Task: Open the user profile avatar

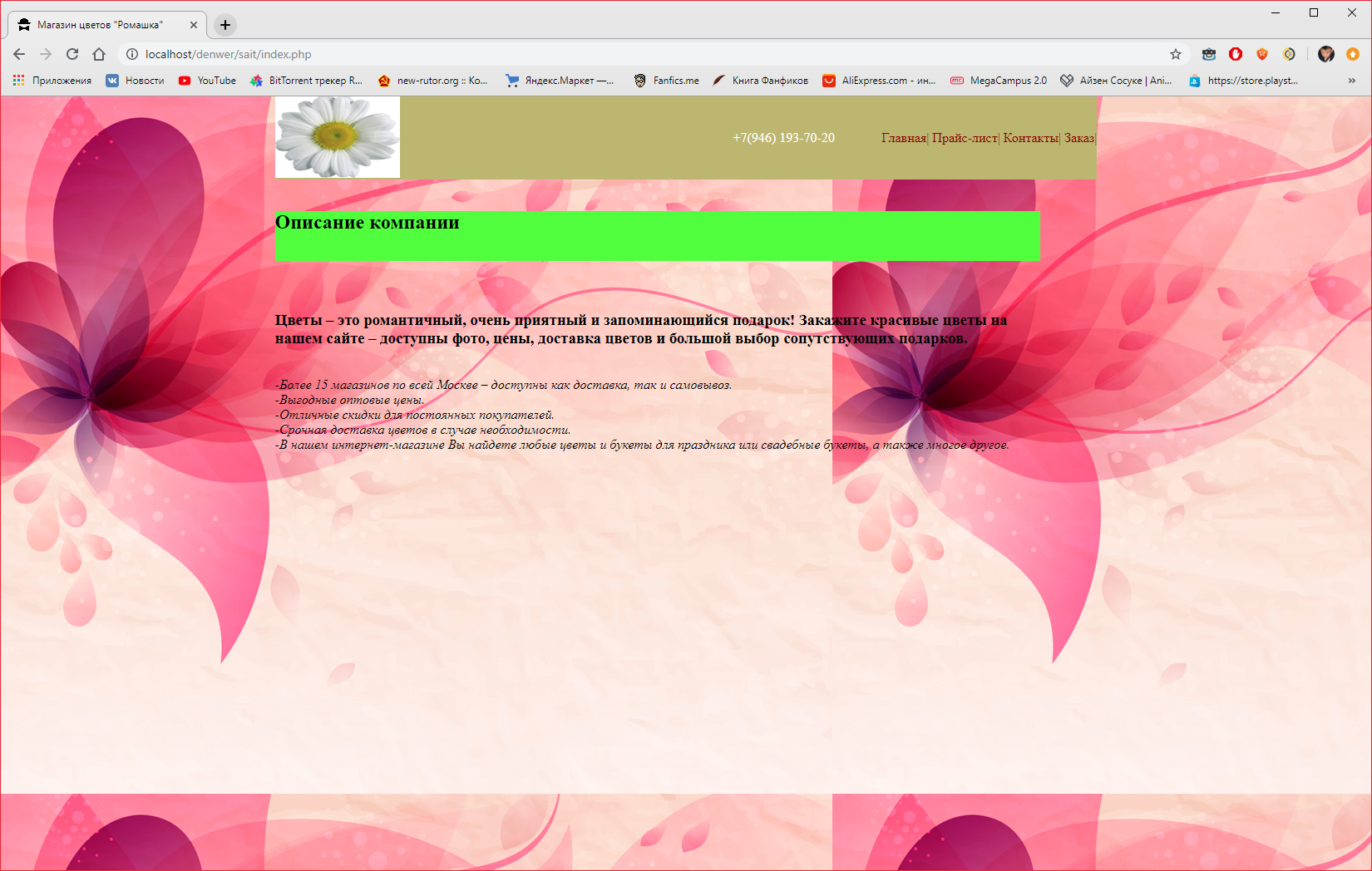Action: (x=1325, y=54)
